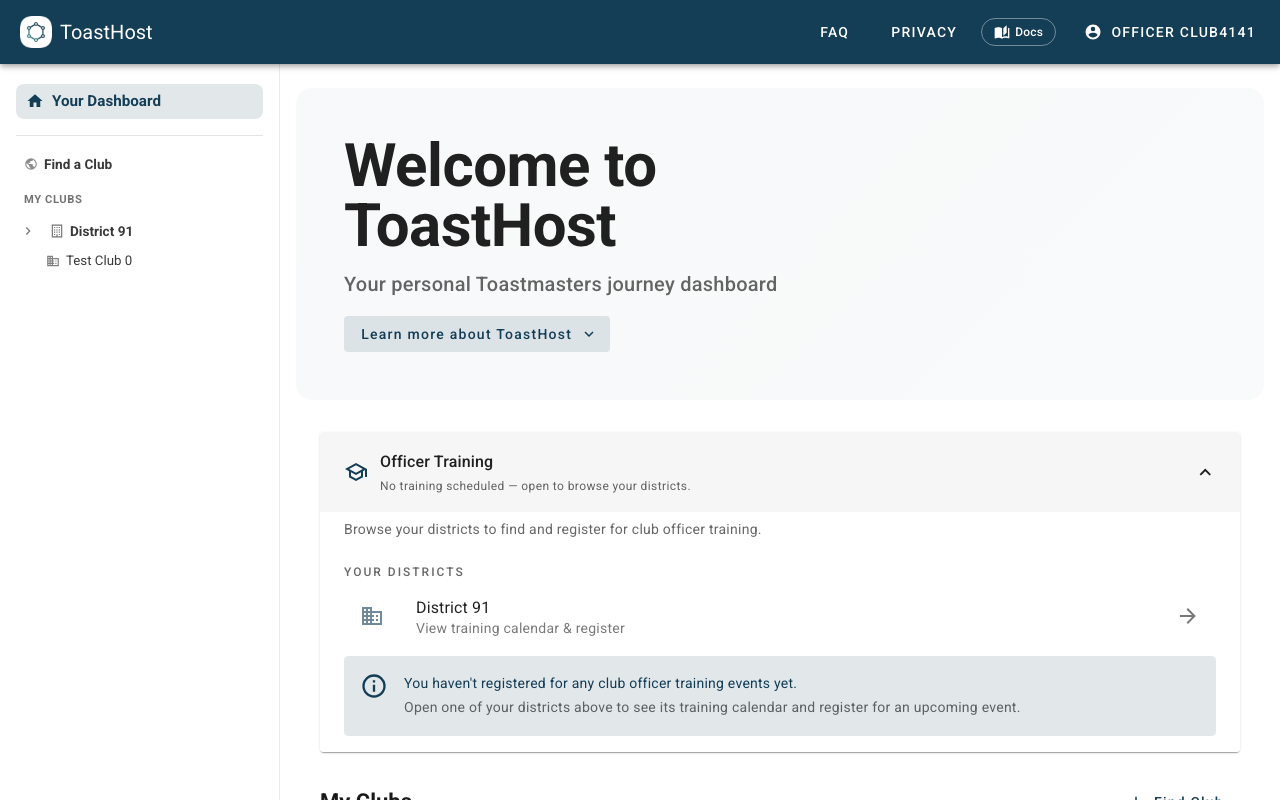This screenshot has height=800, width=1280.
Task: Click 'You haven't registered' notice text
Action: click(600, 683)
